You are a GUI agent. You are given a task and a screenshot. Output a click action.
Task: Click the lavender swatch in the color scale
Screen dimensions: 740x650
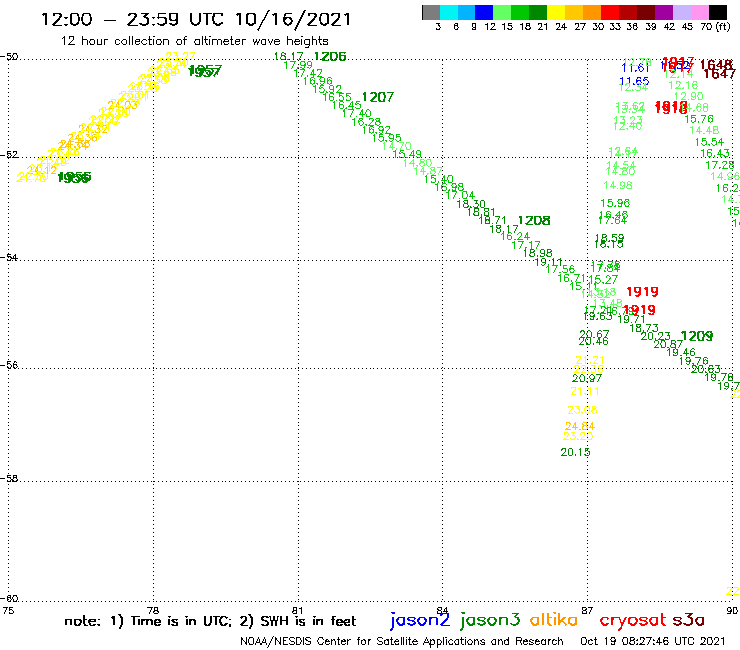pos(681,12)
